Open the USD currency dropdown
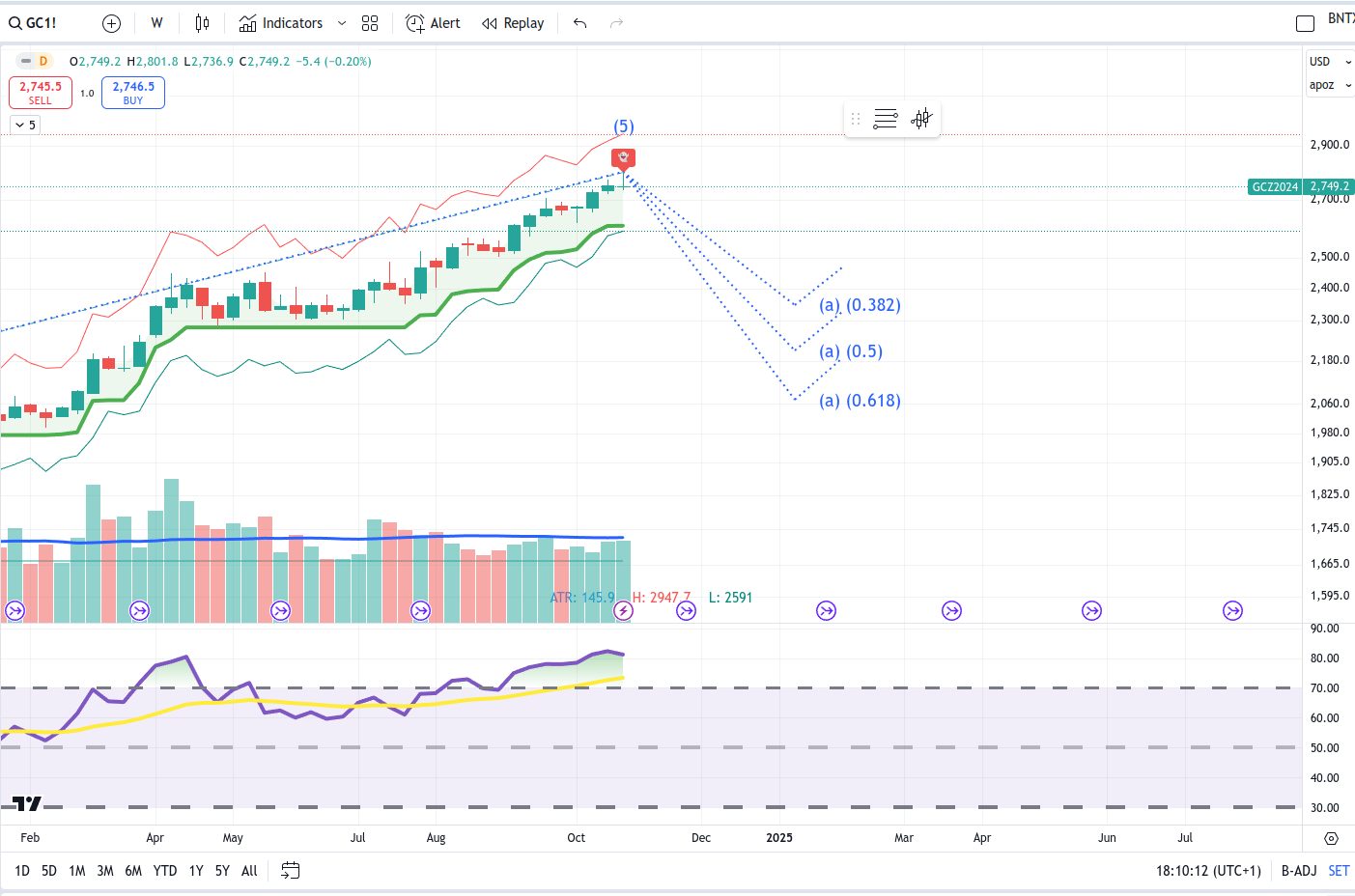Image resolution: width=1355 pixels, height=896 pixels. [x=1330, y=61]
